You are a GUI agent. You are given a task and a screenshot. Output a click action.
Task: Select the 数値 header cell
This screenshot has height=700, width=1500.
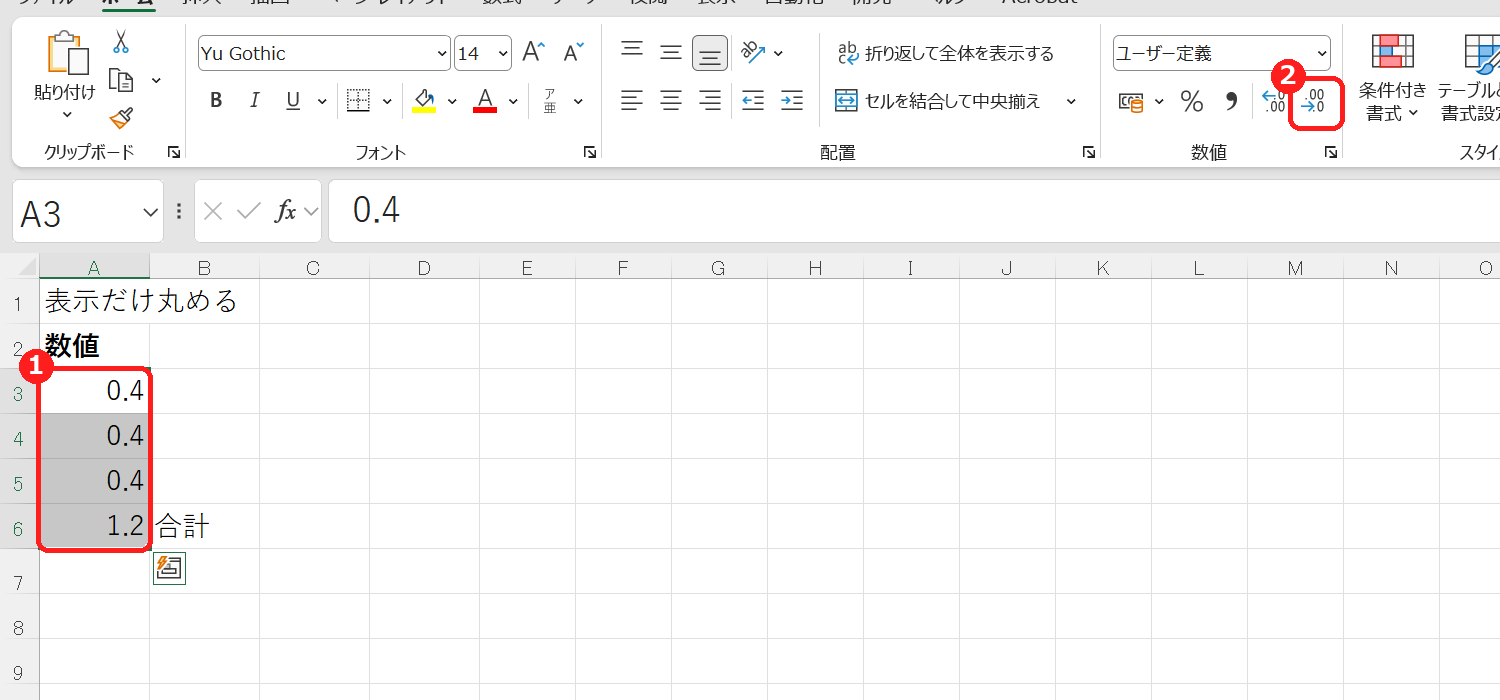(x=94, y=346)
